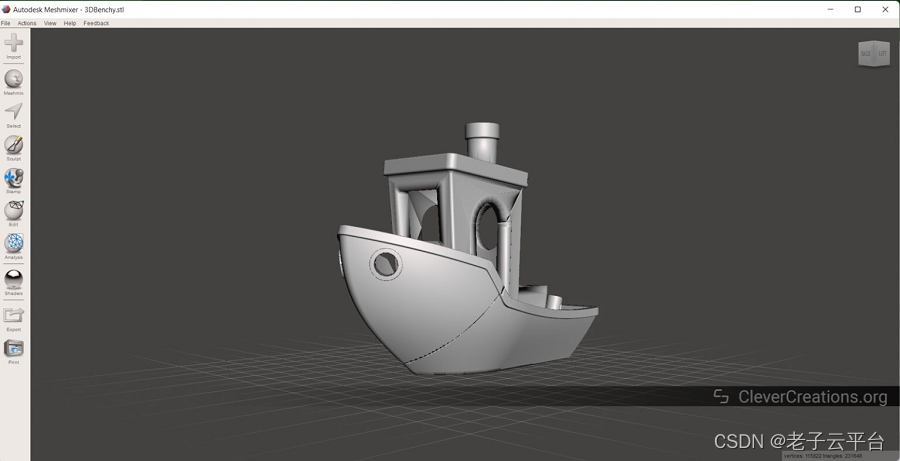Minimize the Meshmixer window

(831, 9)
